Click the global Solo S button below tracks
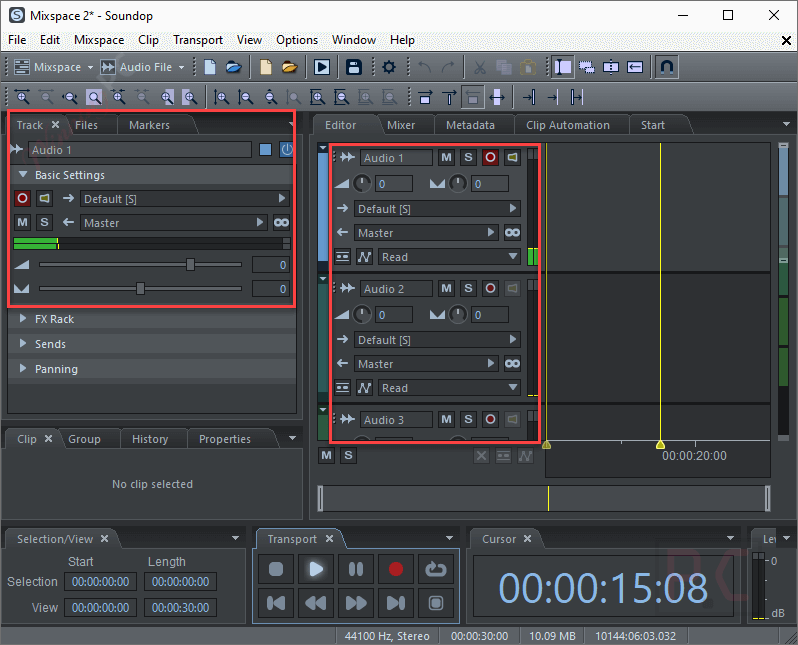Viewport: 798px width, 645px height. (x=348, y=455)
